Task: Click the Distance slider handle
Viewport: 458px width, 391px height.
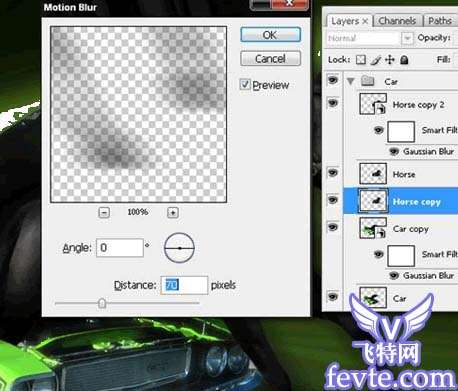Action: point(102,303)
